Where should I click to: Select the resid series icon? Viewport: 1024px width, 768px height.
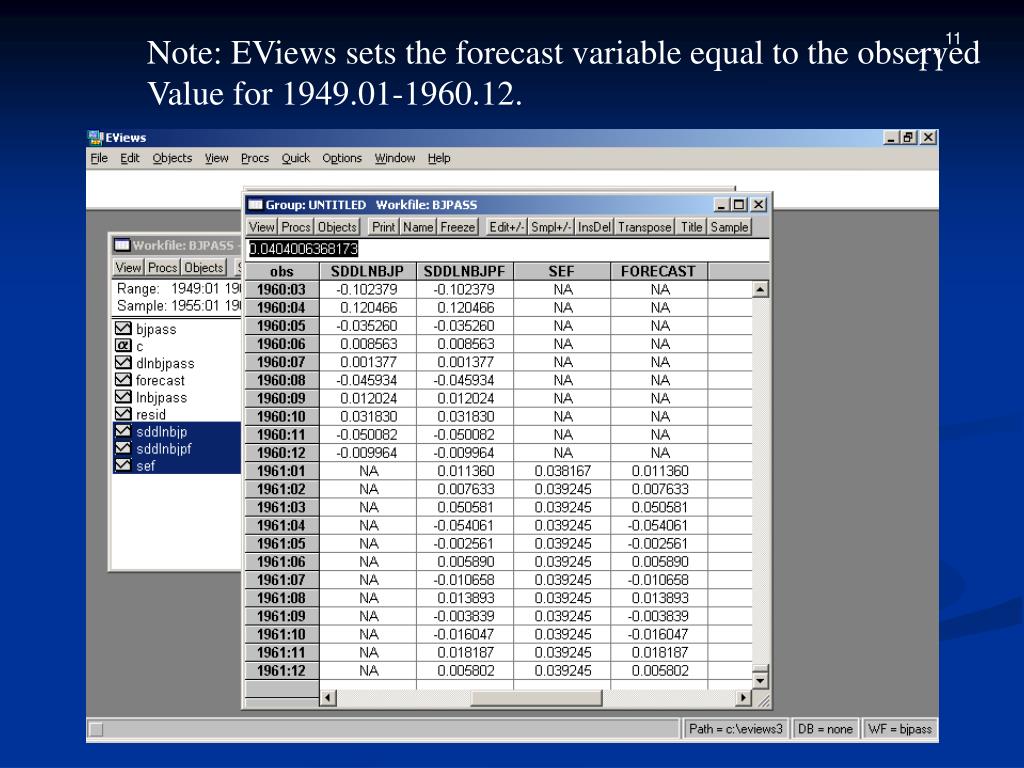coord(123,414)
